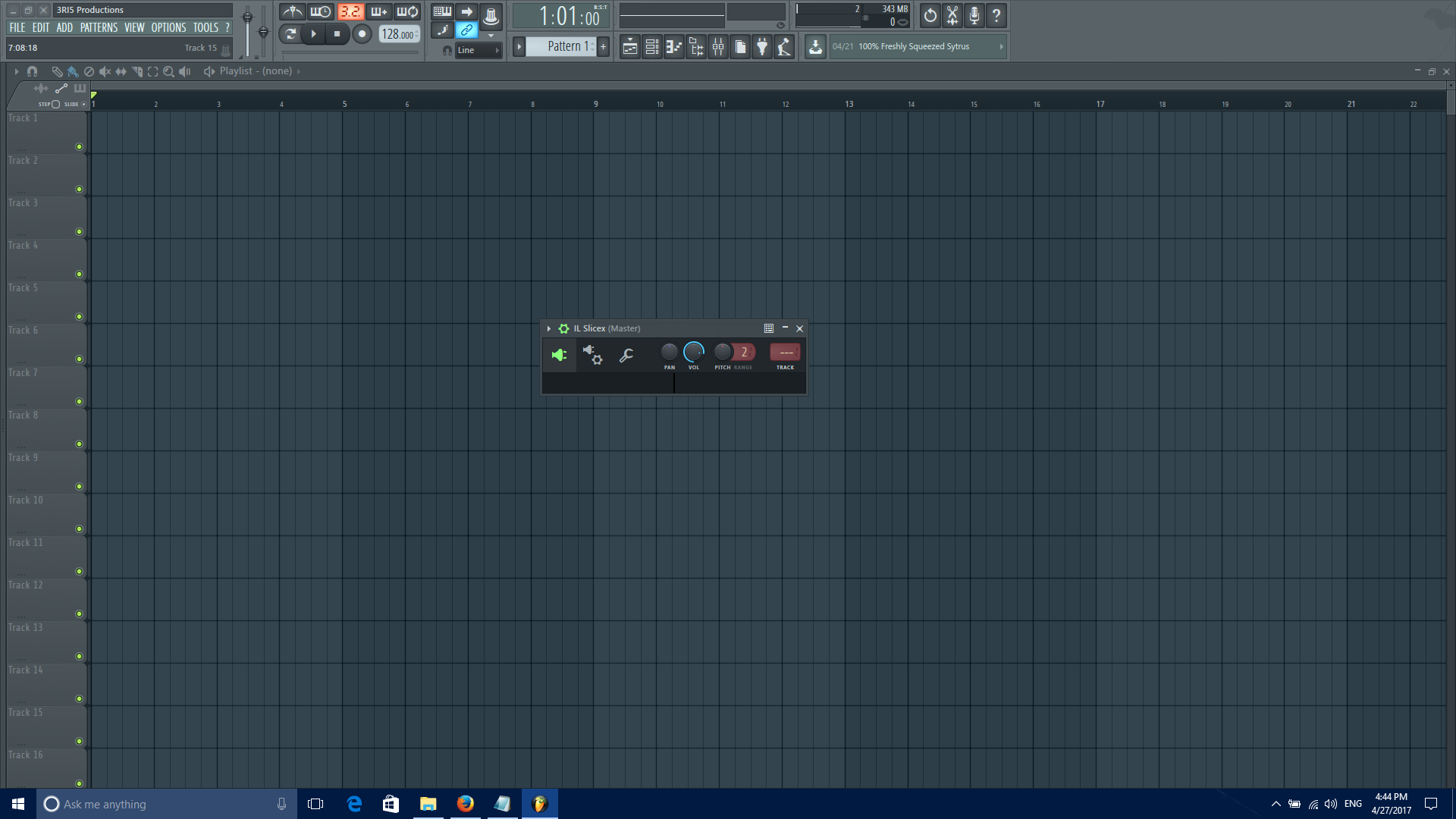Click the tempo tapper icon
This screenshot has width=1456, height=819.
[784, 47]
